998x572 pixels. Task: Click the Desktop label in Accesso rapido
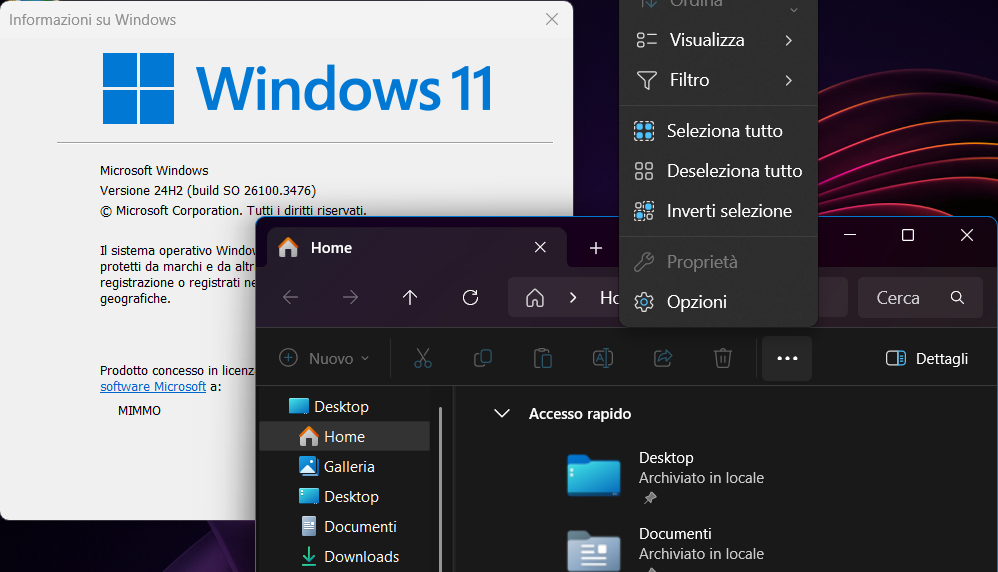coord(666,457)
